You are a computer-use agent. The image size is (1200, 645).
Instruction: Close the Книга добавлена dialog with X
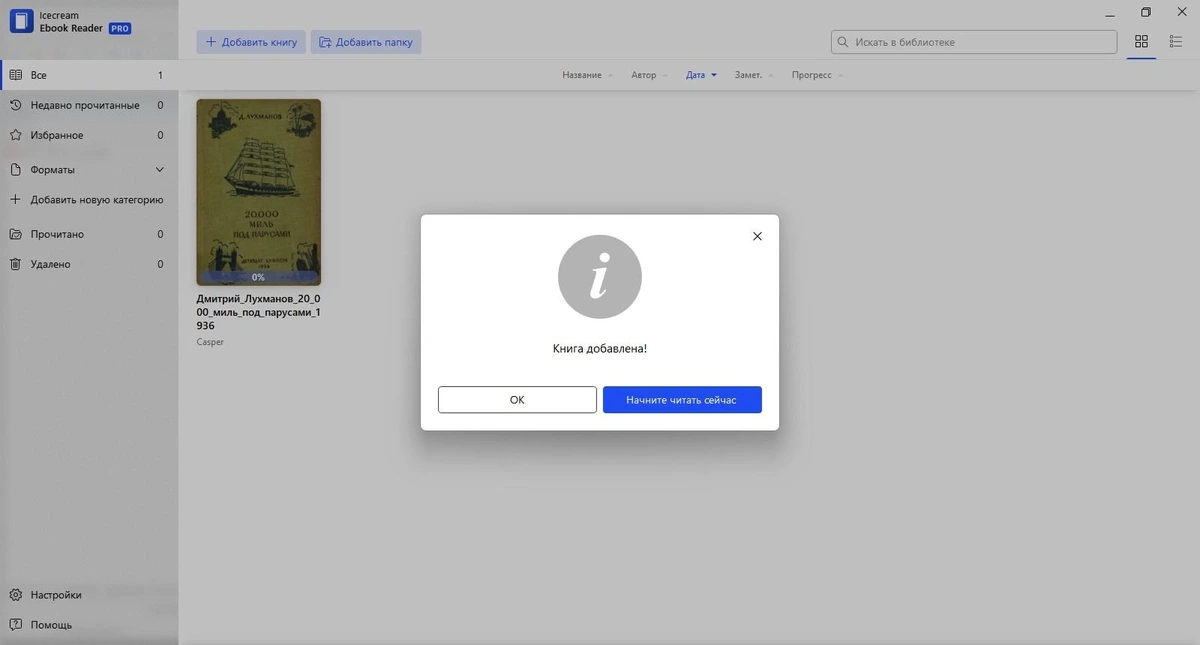757,236
